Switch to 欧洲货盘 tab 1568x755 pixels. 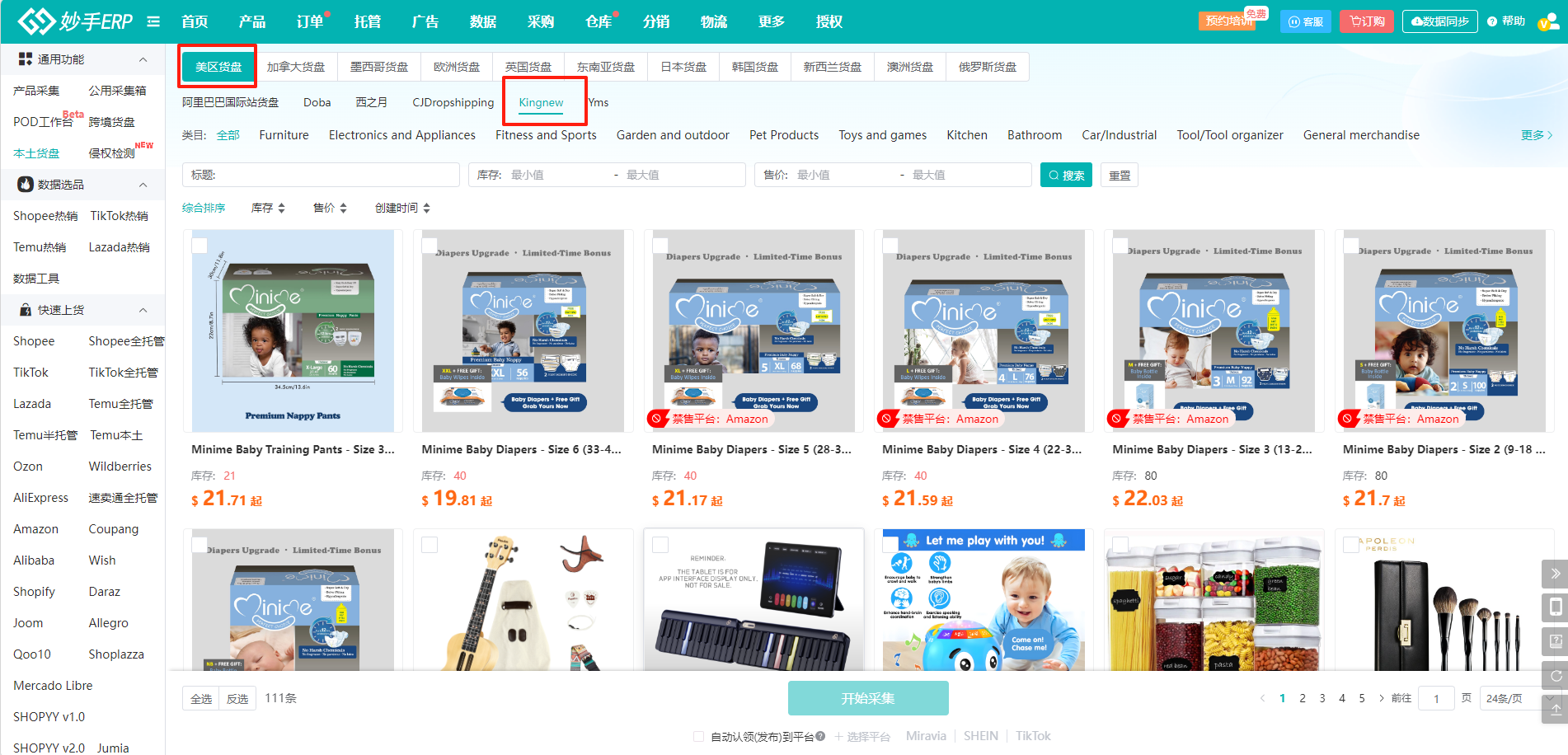[x=457, y=67]
